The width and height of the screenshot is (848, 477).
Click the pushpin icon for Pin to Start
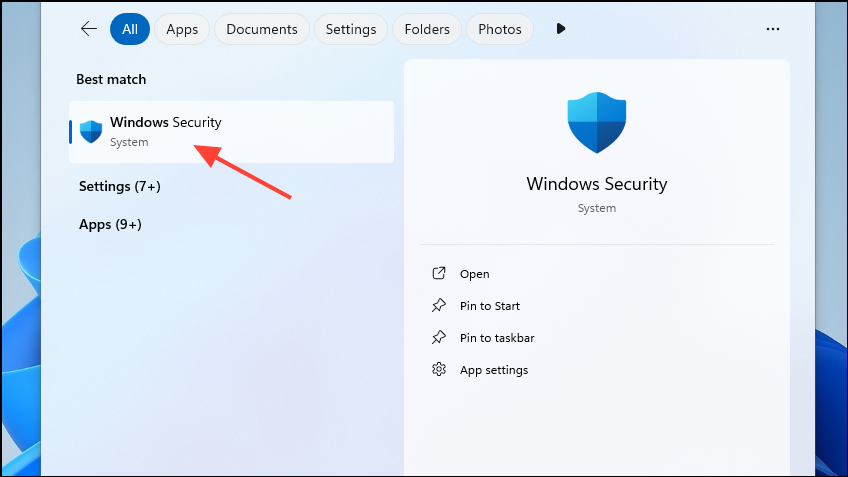[438, 306]
